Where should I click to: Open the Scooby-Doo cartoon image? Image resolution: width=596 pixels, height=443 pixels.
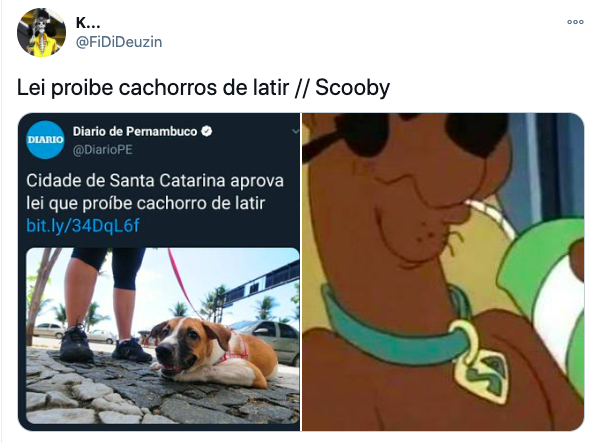[443, 272]
